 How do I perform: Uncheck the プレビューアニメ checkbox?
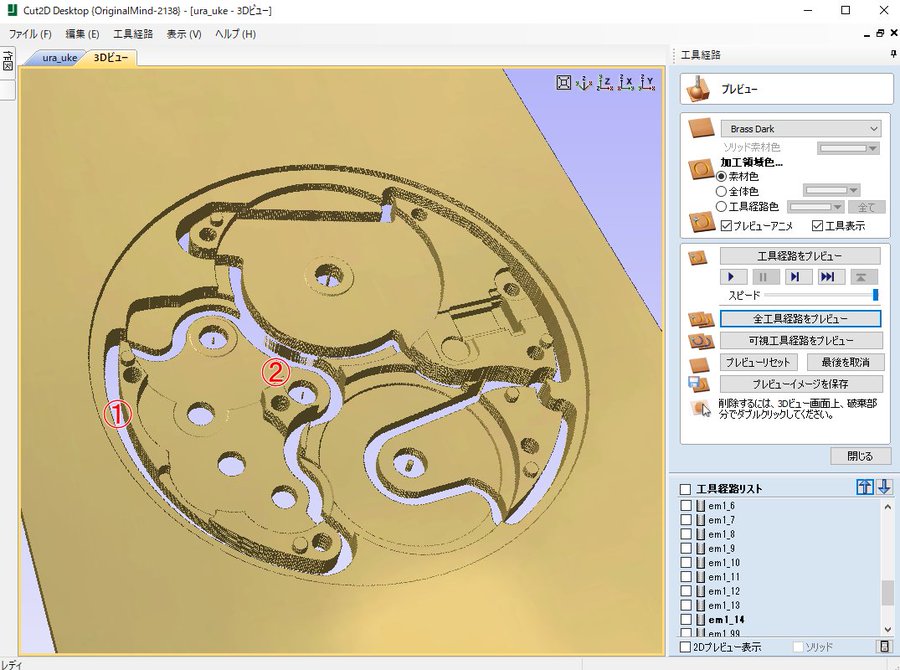(726, 225)
